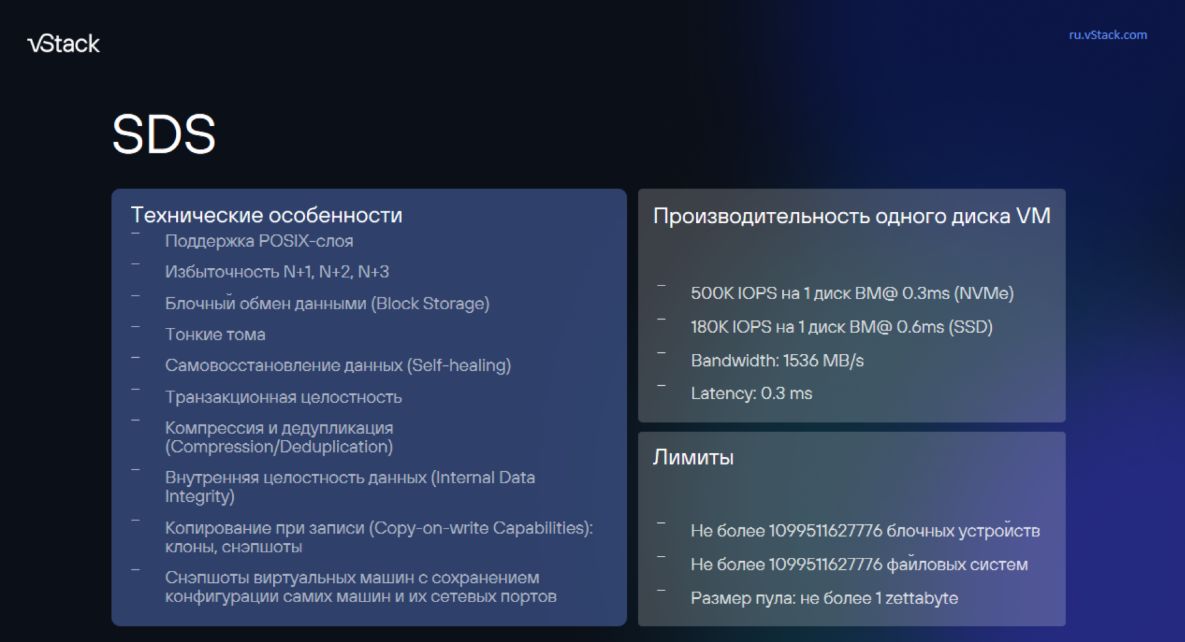Click 'Bandwidth: 1536 MB/s' line
1185x642 pixels.
tap(777, 360)
